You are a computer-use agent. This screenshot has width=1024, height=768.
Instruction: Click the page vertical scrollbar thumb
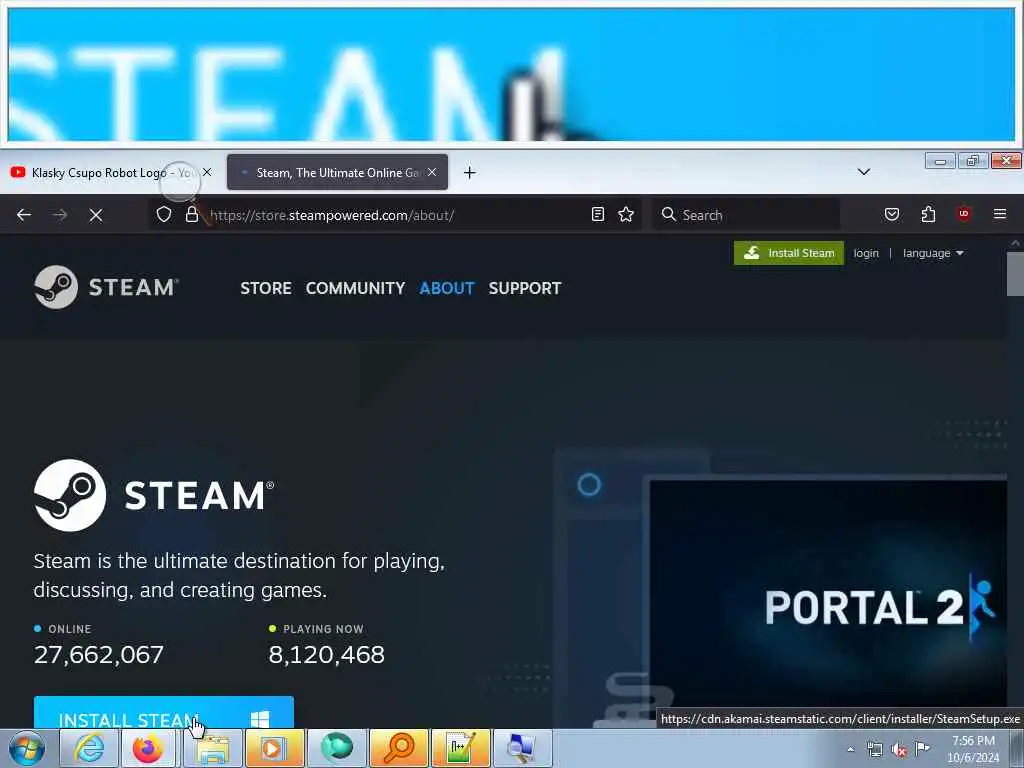coord(1015,274)
